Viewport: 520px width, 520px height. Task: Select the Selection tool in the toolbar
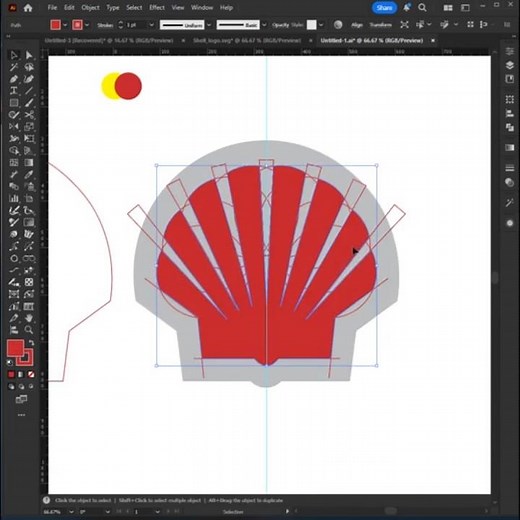point(14,55)
